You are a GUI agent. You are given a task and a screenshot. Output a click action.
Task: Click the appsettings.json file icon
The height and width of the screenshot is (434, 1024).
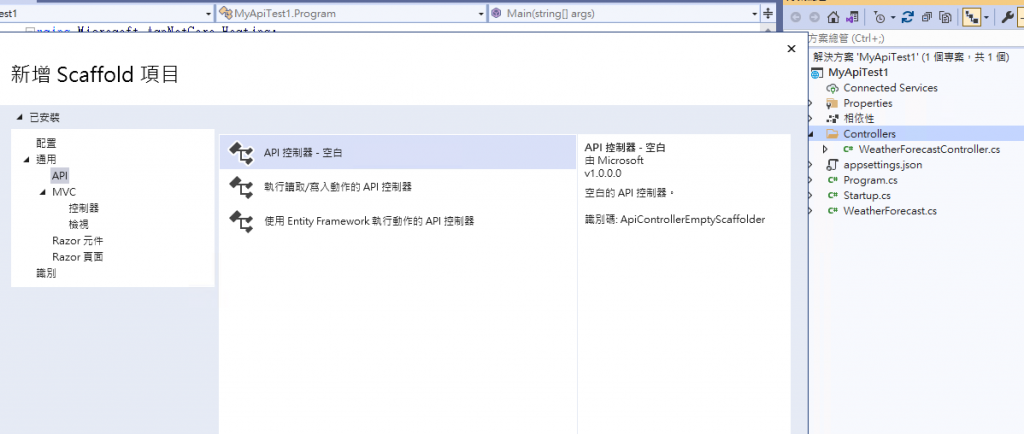click(832, 164)
